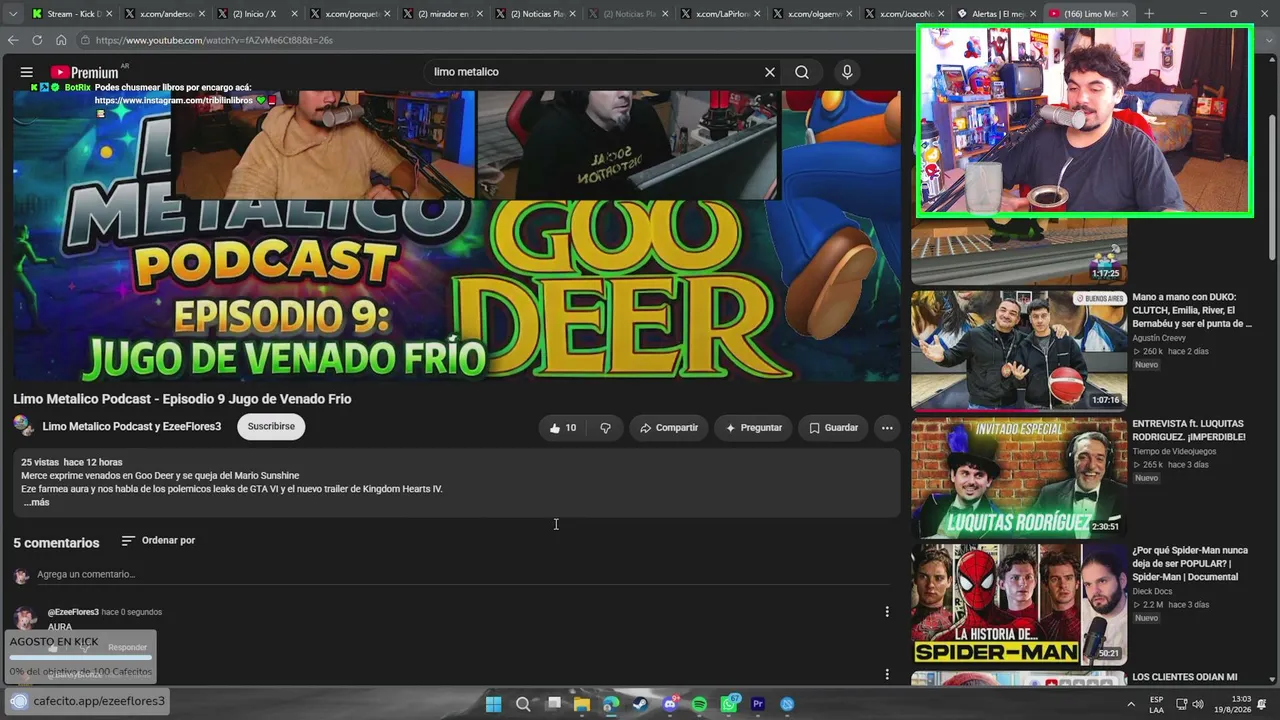Image resolution: width=1280 pixels, height=720 pixels.
Task: Reload the current page
Action: pos(37,40)
